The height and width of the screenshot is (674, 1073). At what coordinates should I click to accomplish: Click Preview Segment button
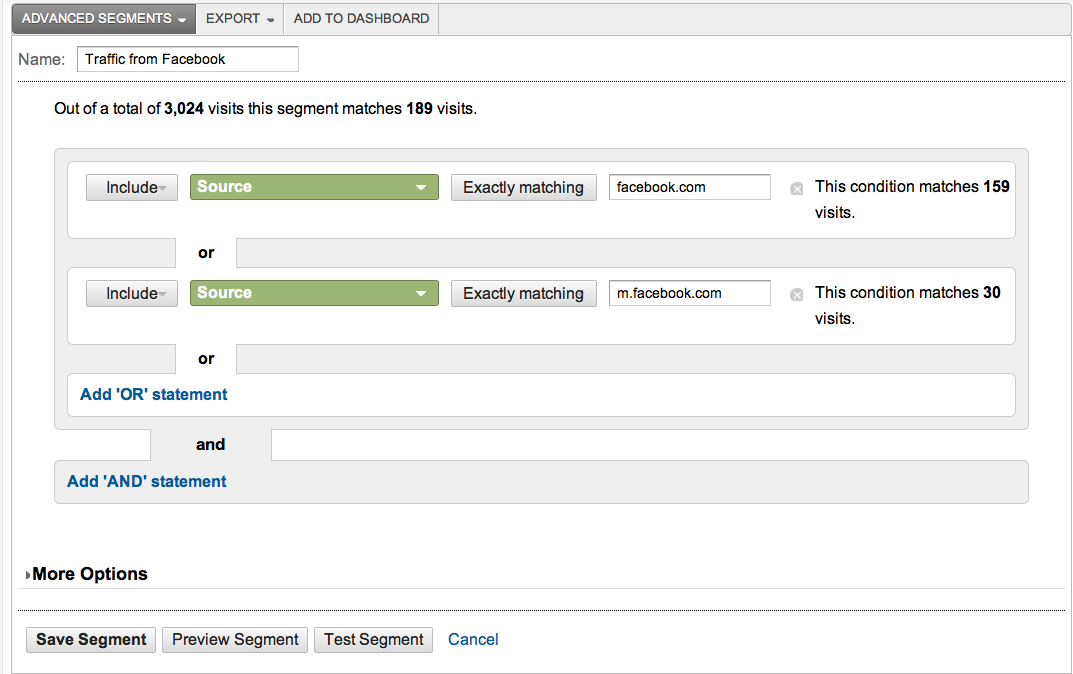pyautogui.click(x=235, y=640)
